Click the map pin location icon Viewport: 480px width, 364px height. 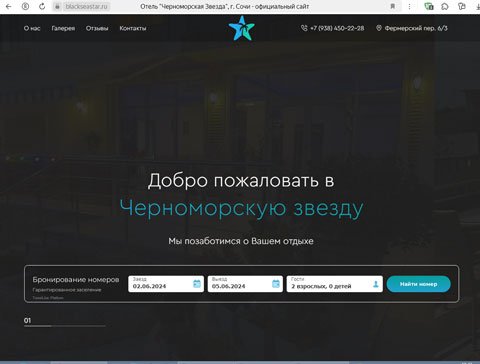[x=379, y=28]
